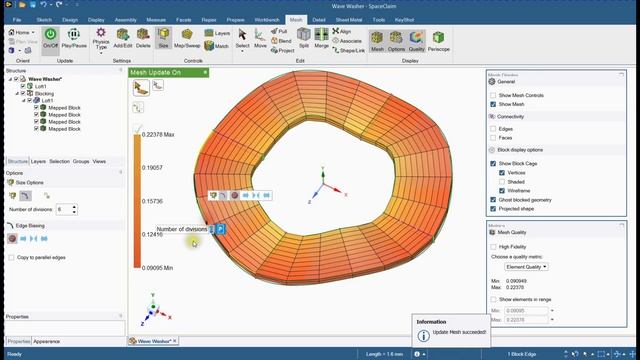640x360 pixels.
Task: Check Copy to parallel edges
Action: (11, 258)
